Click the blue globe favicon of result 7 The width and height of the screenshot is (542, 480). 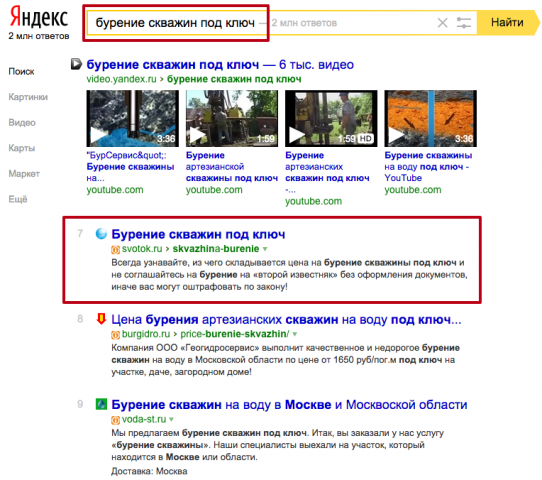(101, 234)
